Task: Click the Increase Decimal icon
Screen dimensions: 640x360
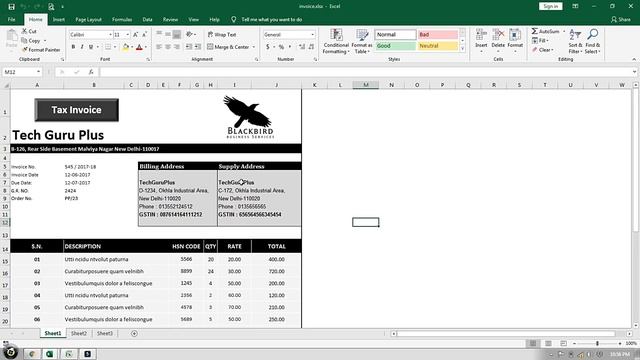Action: pyautogui.click(x=302, y=47)
